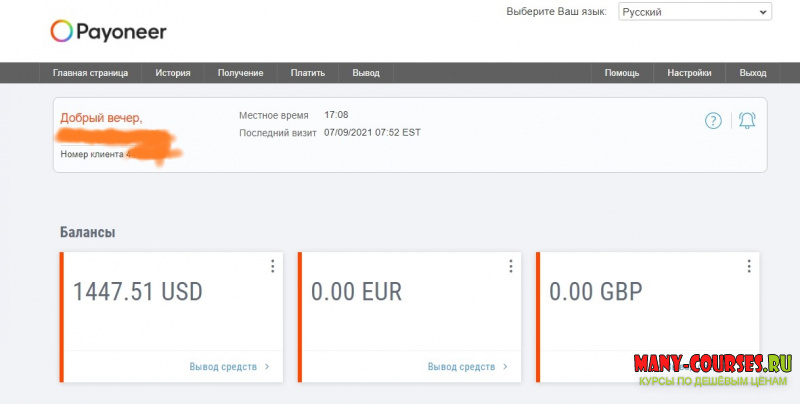Open the Получение menu
Image resolution: width=800 pixels, height=404 pixels.
point(239,73)
